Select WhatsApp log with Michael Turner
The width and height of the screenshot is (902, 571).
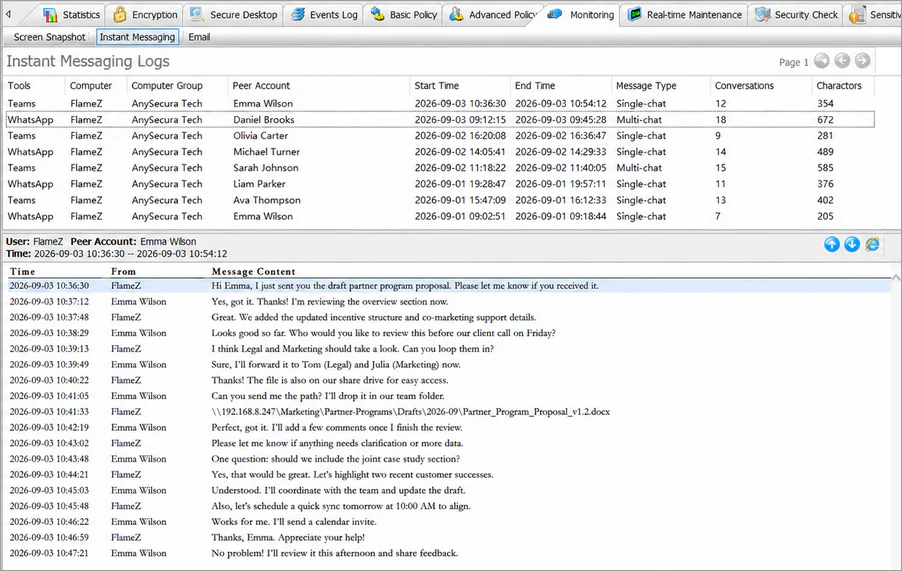pyautogui.click(x=440, y=152)
